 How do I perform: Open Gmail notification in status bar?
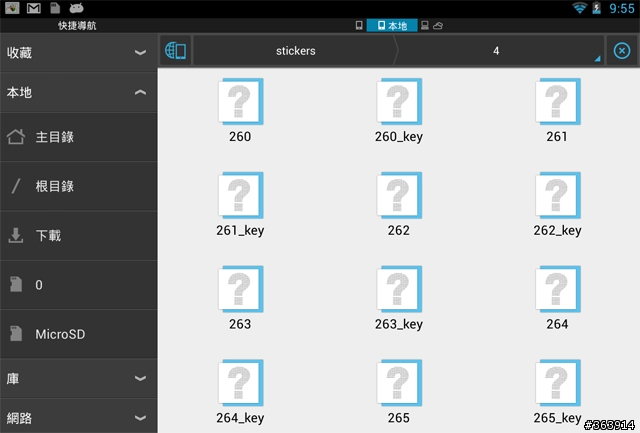tap(34, 8)
